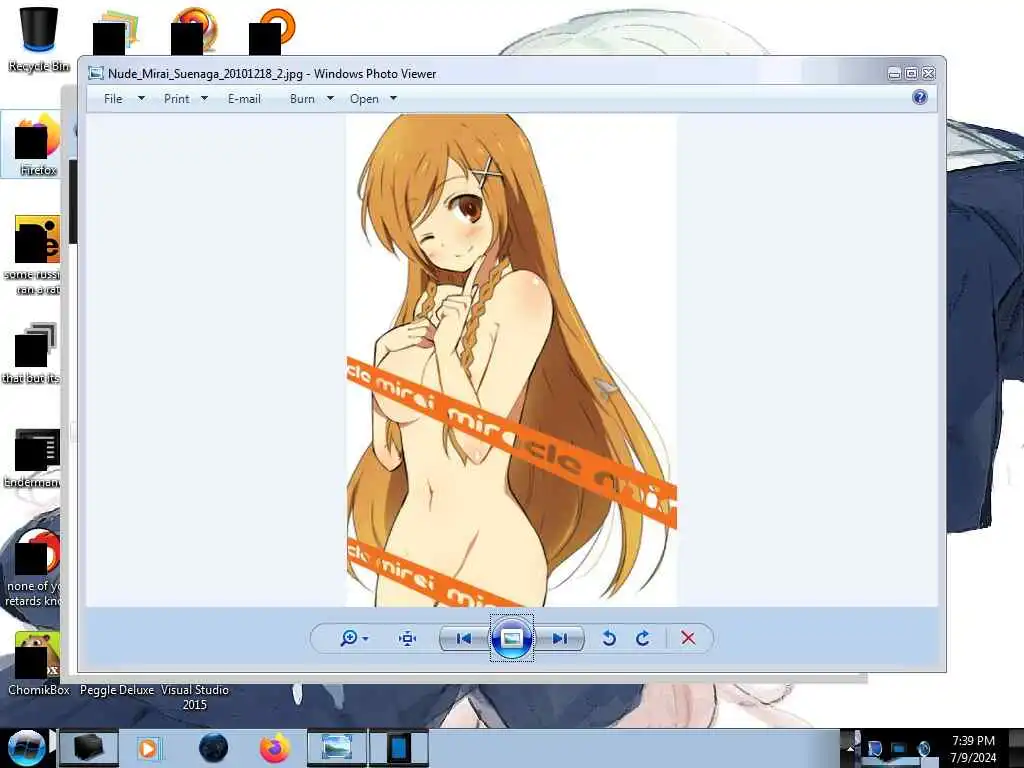Open the zoom magnifier control
The image size is (1024, 768).
349,638
